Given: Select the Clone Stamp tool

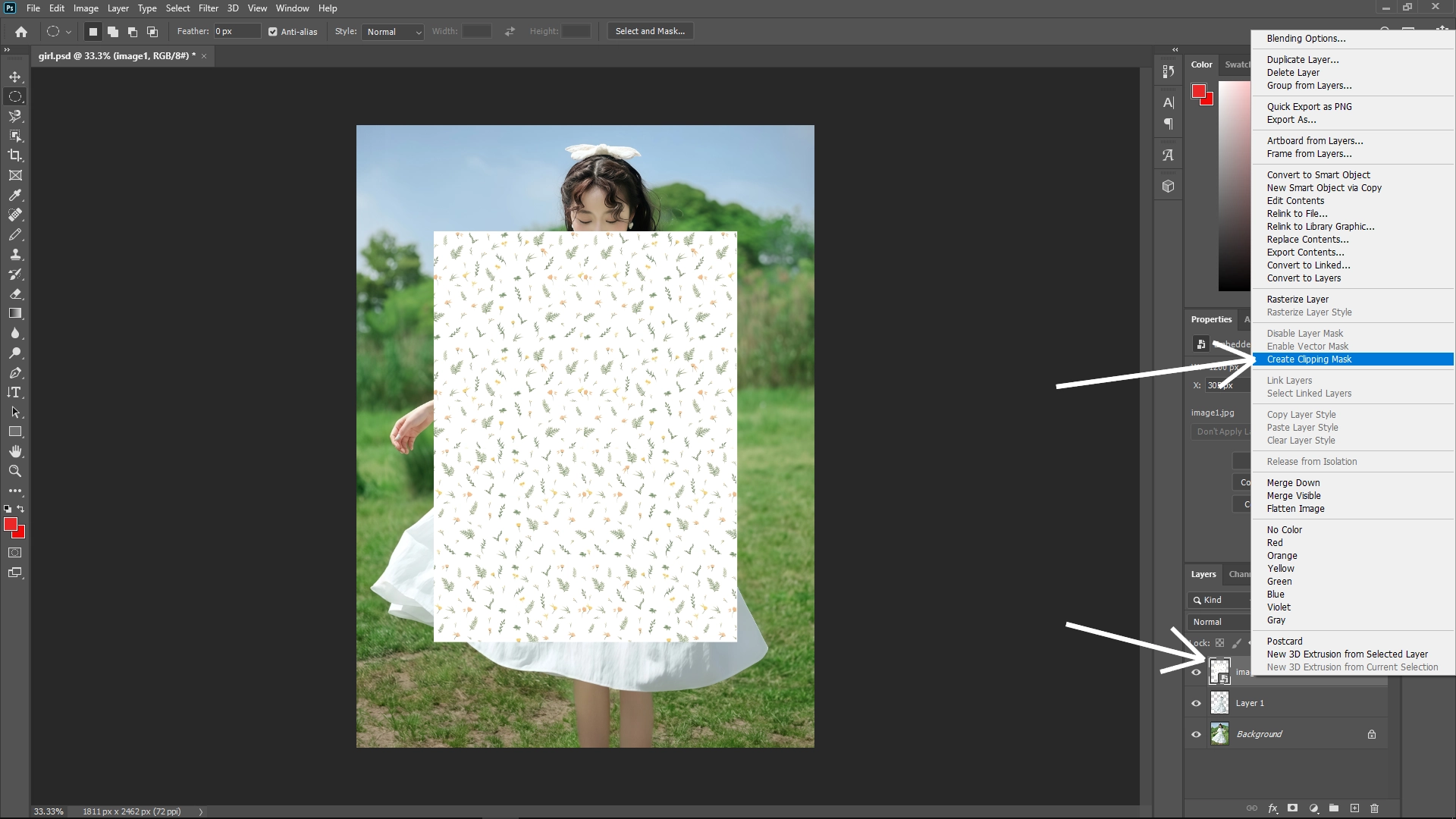Looking at the screenshot, I should pos(15,255).
